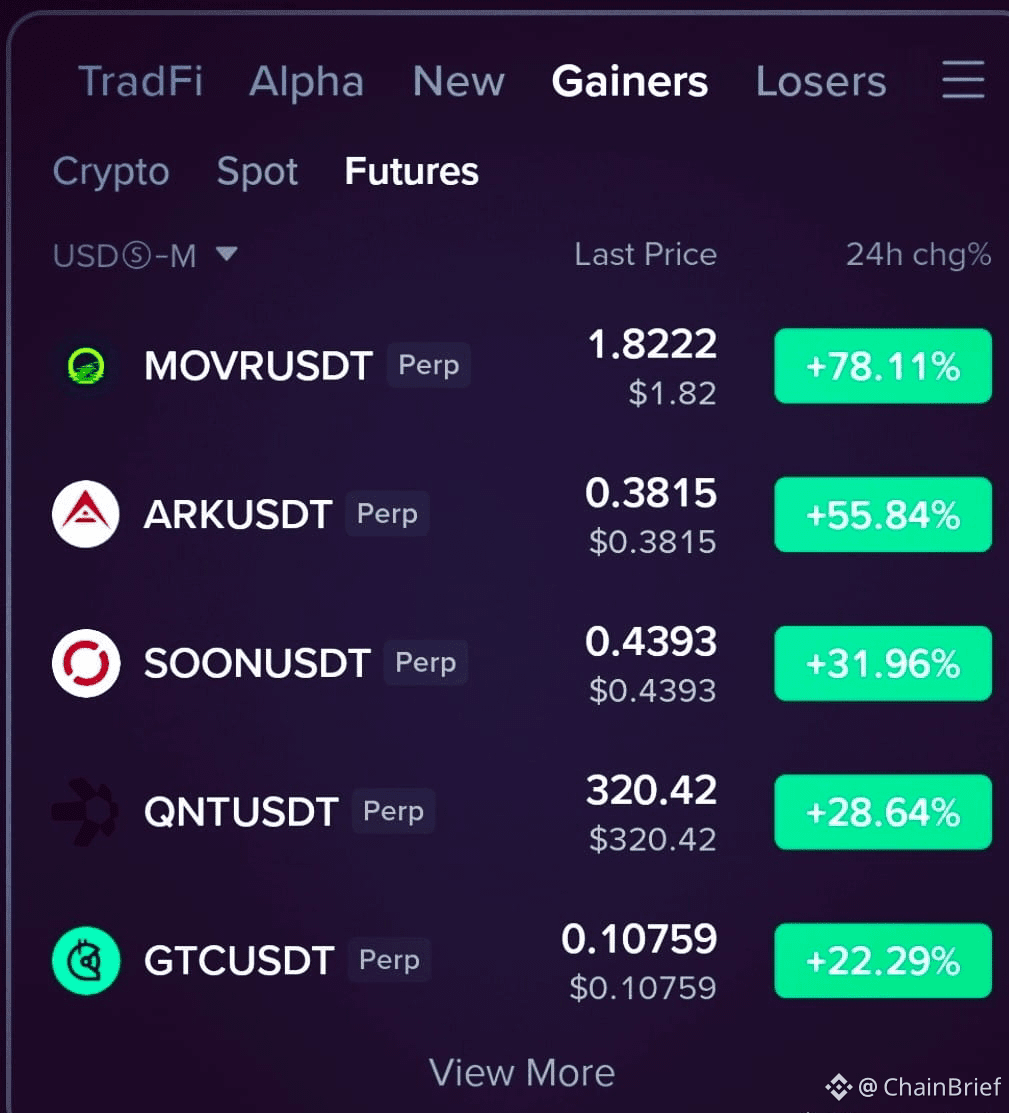Sort by the 24h chg% column header
The height and width of the screenshot is (1113, 1009).
pos(918,255)
